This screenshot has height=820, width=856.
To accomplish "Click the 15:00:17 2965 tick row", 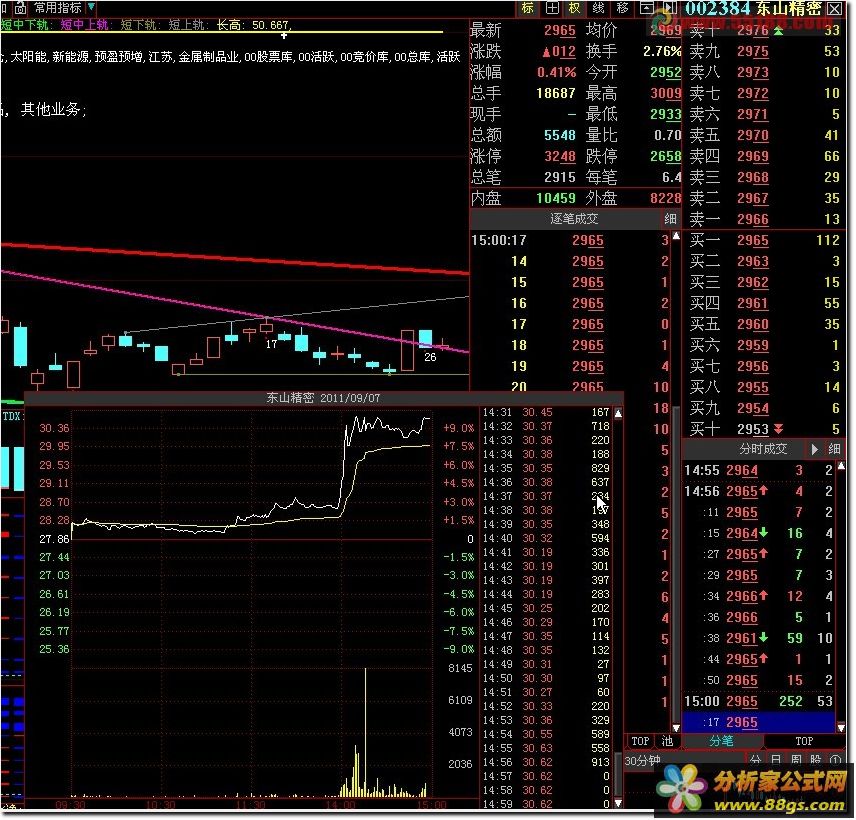I will tap(570, 240).
